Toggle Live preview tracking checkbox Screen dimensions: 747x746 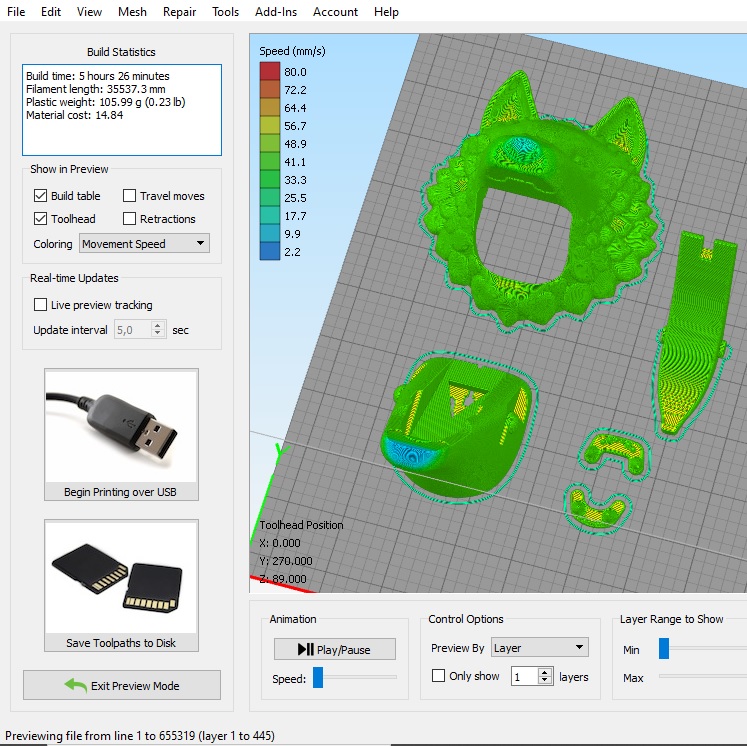[41, 305]
